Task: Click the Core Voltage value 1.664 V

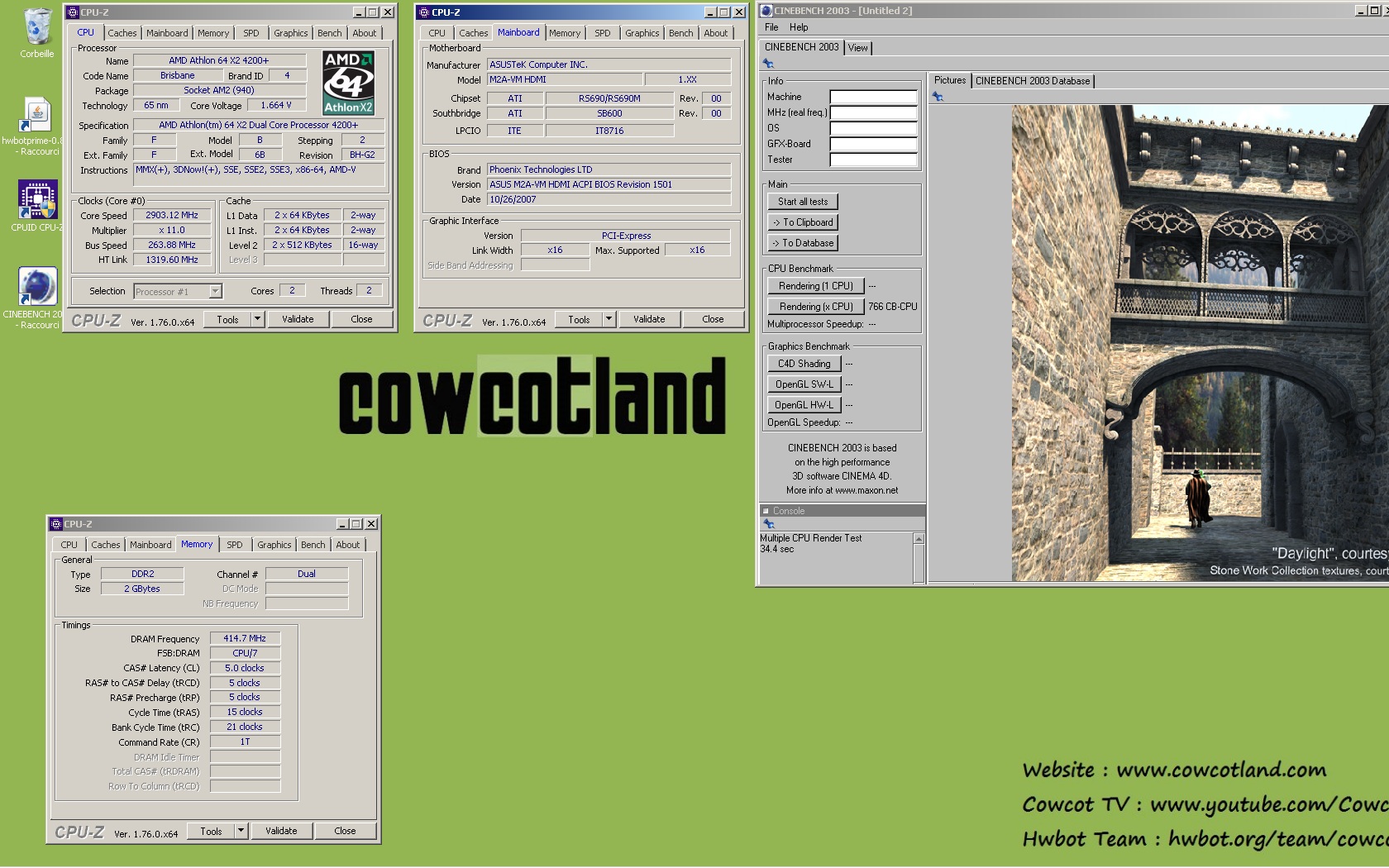Action: pos(276,105)
